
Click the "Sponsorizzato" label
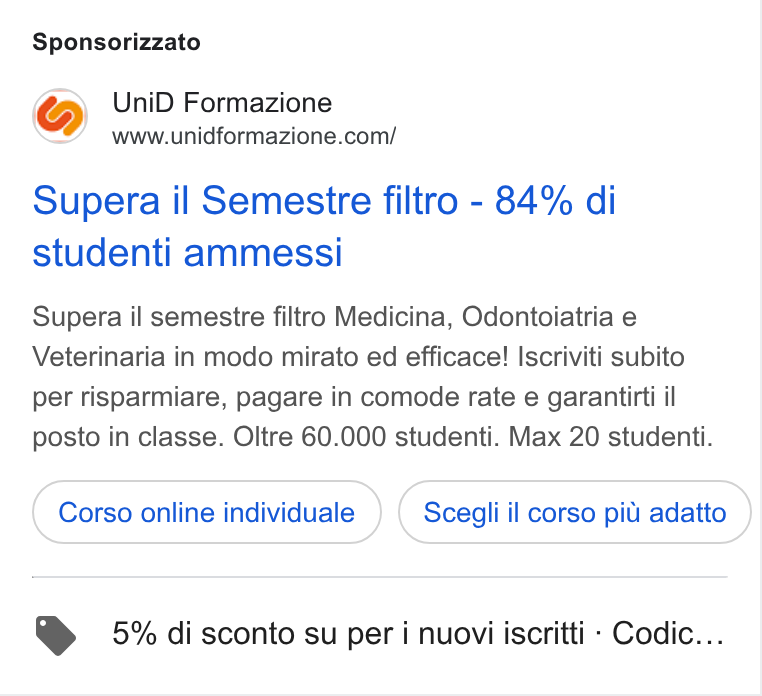(116, 42)
